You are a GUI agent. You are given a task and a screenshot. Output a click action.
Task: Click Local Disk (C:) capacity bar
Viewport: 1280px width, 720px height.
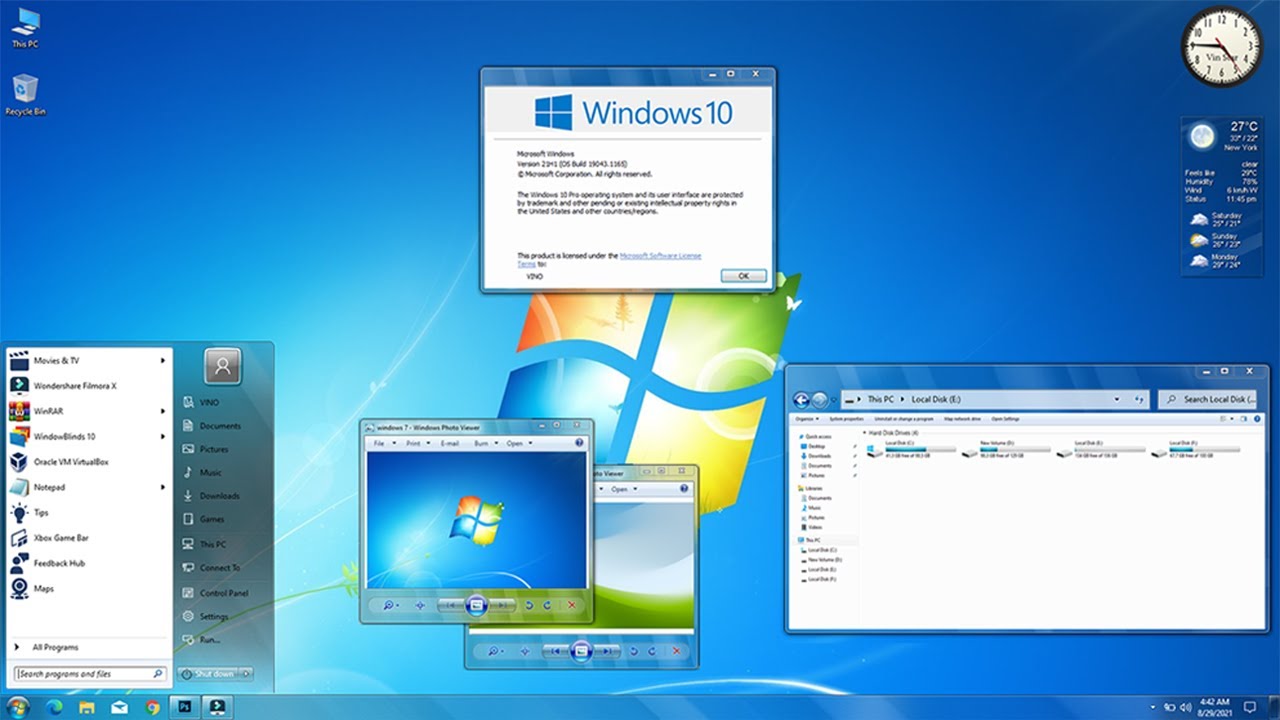coord(920,449)
